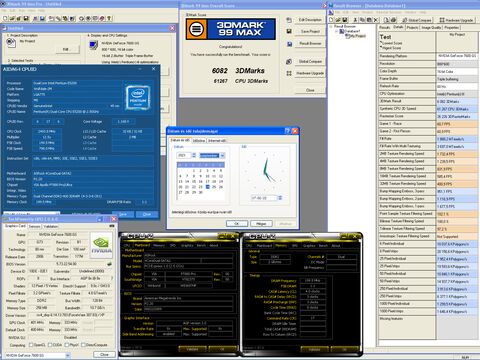Screen dimensions: 480x360
Task: Toggle the PhysX checkbox in GPU-Z
Action: (x=67, y=345)
